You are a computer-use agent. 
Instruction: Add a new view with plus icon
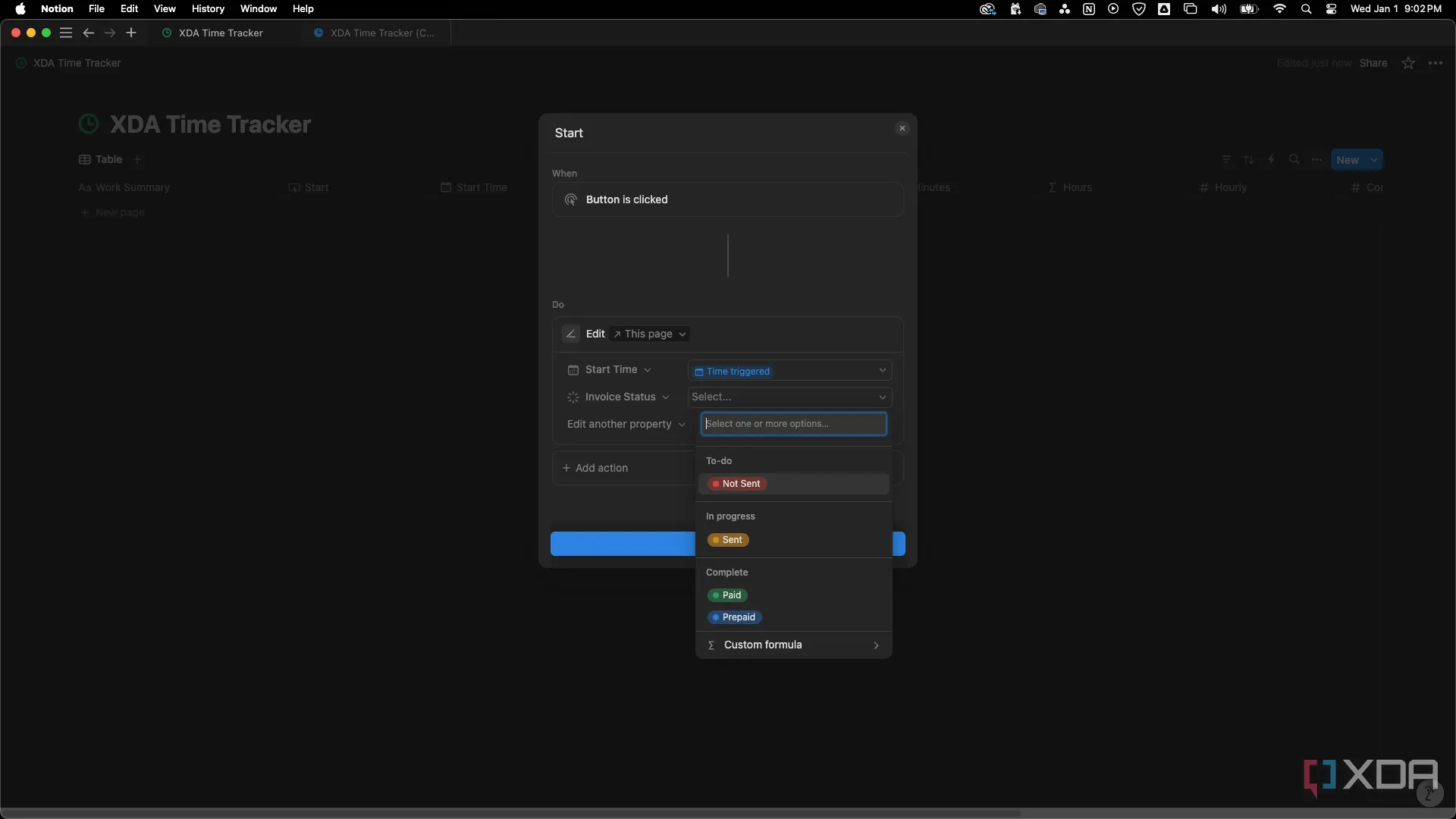137,159
